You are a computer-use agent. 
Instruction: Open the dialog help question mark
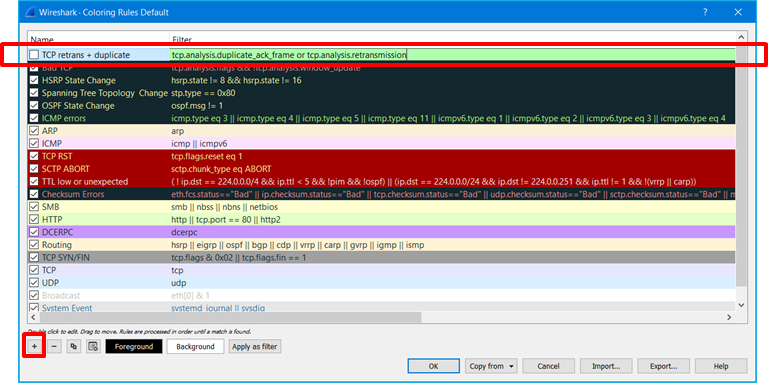[705, 12]
